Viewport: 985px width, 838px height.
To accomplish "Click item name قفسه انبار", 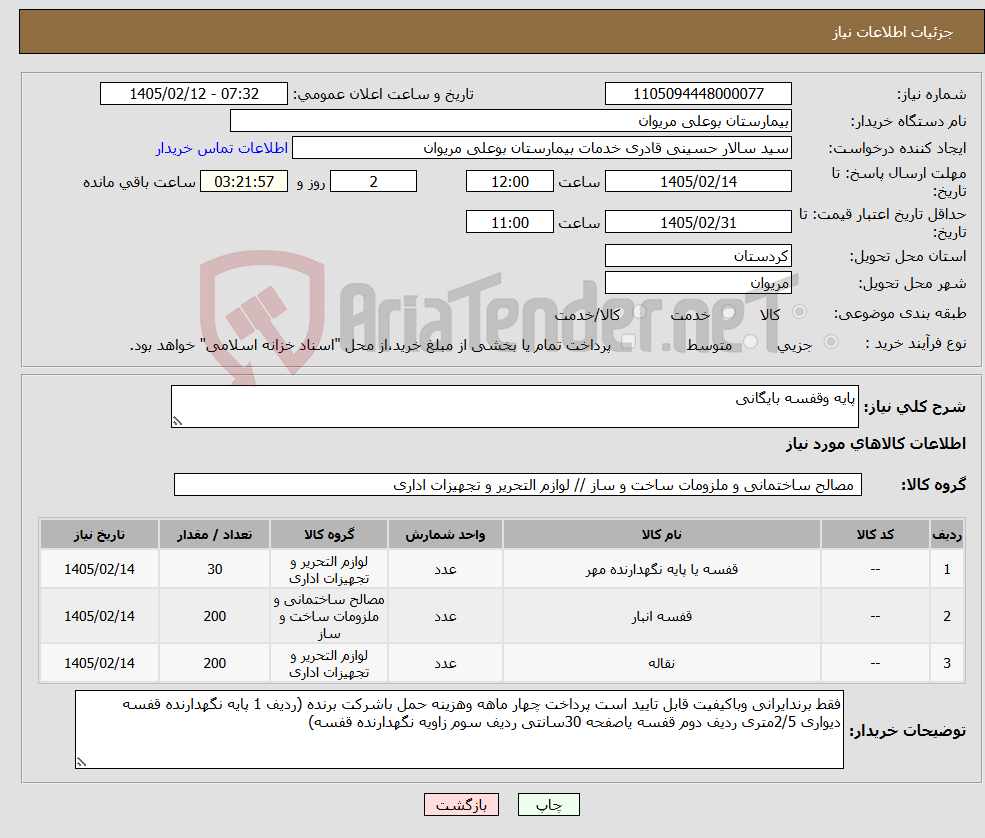I will coord(661,616).
